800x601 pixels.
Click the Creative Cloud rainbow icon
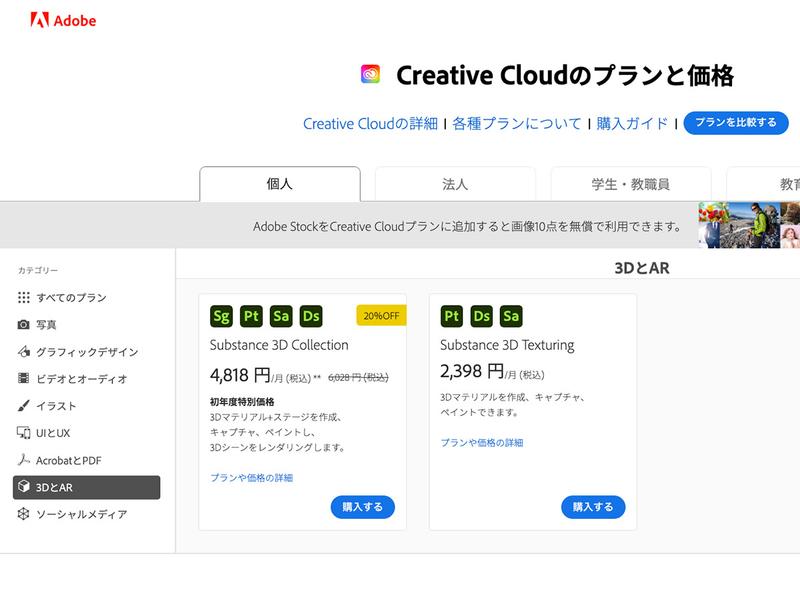(370, 74)
